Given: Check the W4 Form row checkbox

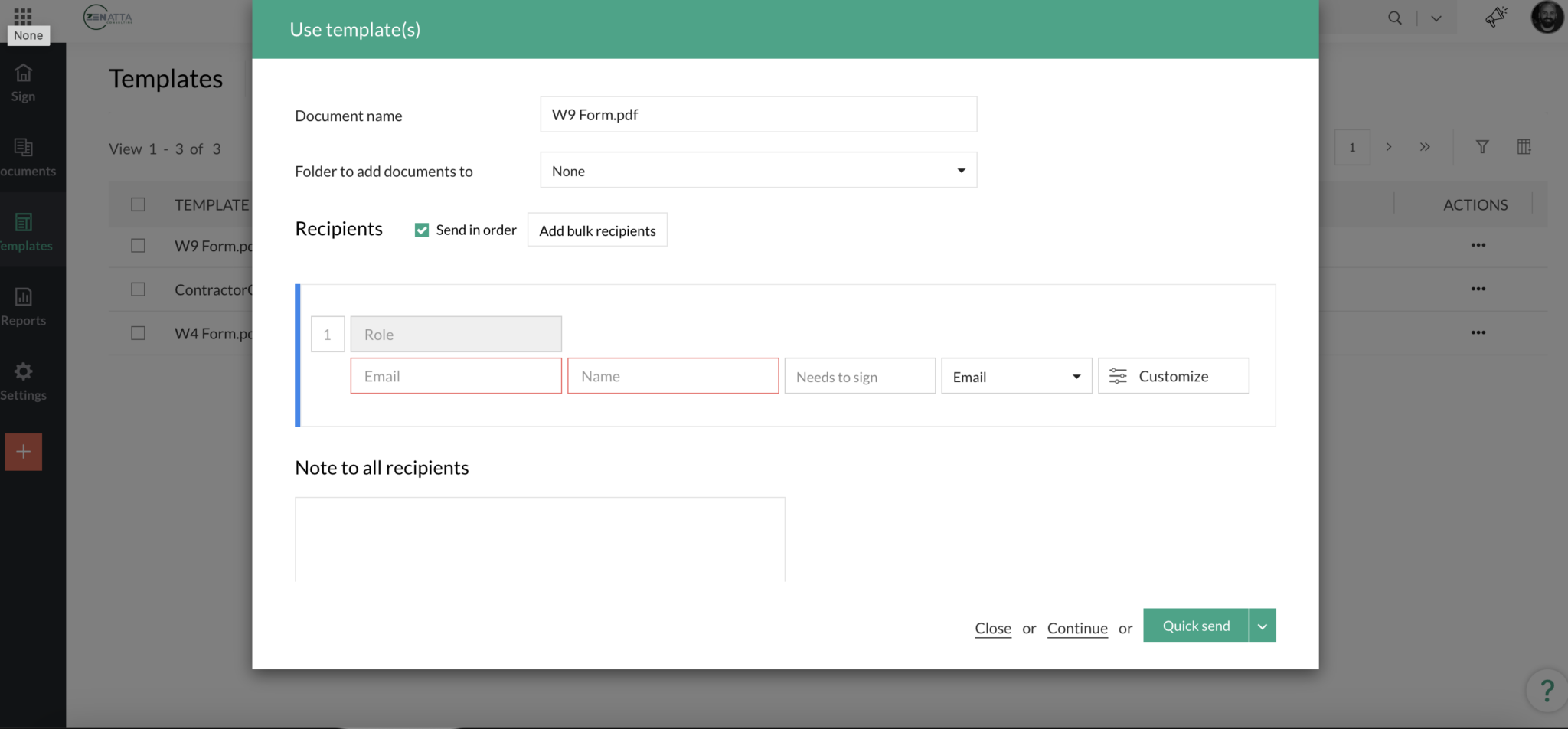Looking at the screenshot, I should pos(138,332).
